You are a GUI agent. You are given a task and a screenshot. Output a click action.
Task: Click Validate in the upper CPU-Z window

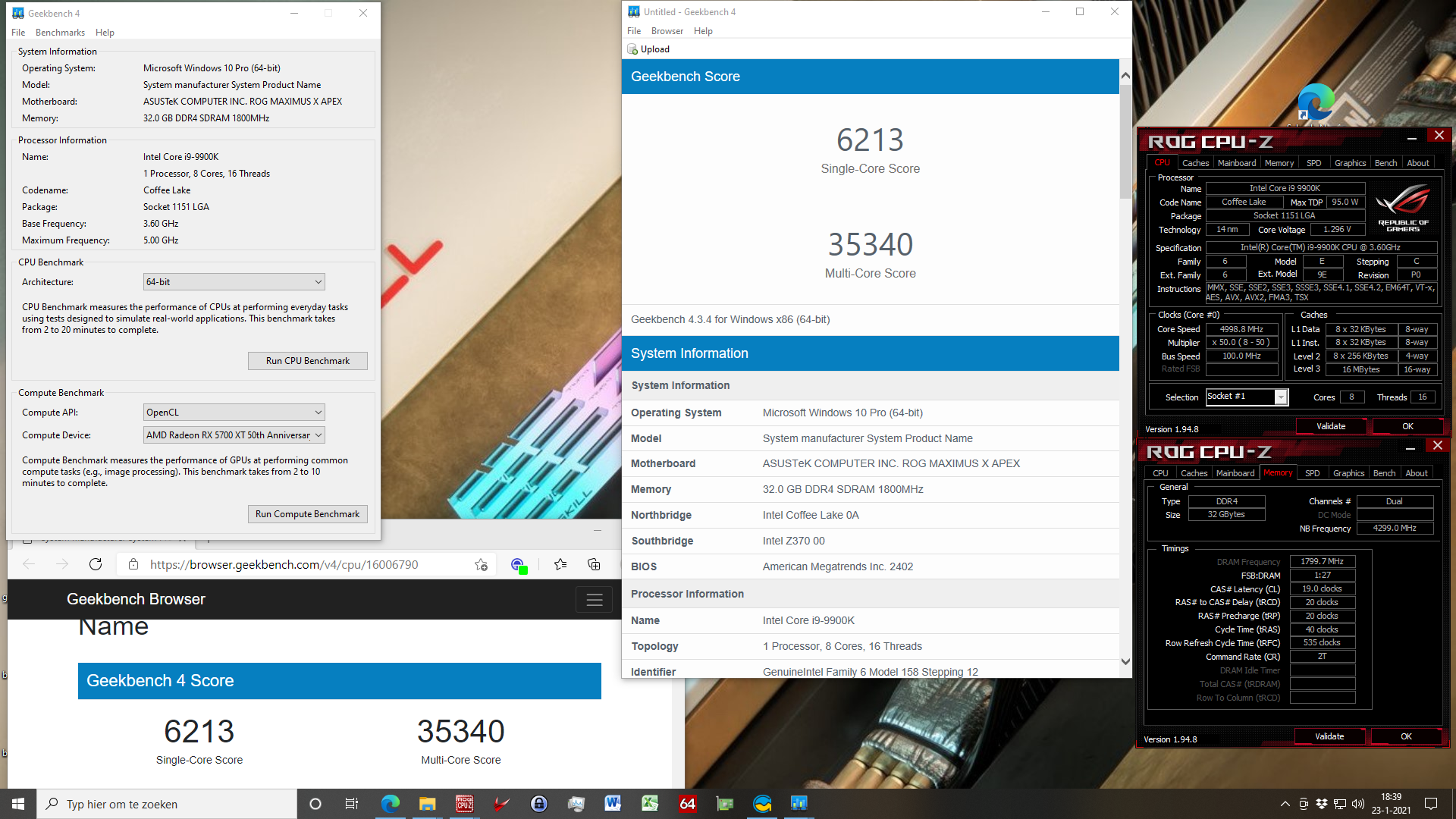pyautogui.click(x=1331, y=426)
